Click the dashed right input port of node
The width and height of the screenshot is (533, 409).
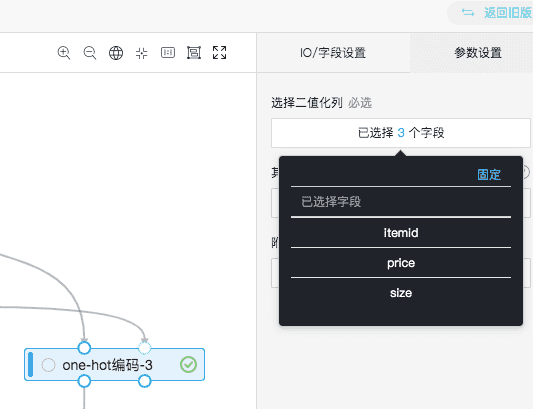pyautogui.click(x=144, y=348)
